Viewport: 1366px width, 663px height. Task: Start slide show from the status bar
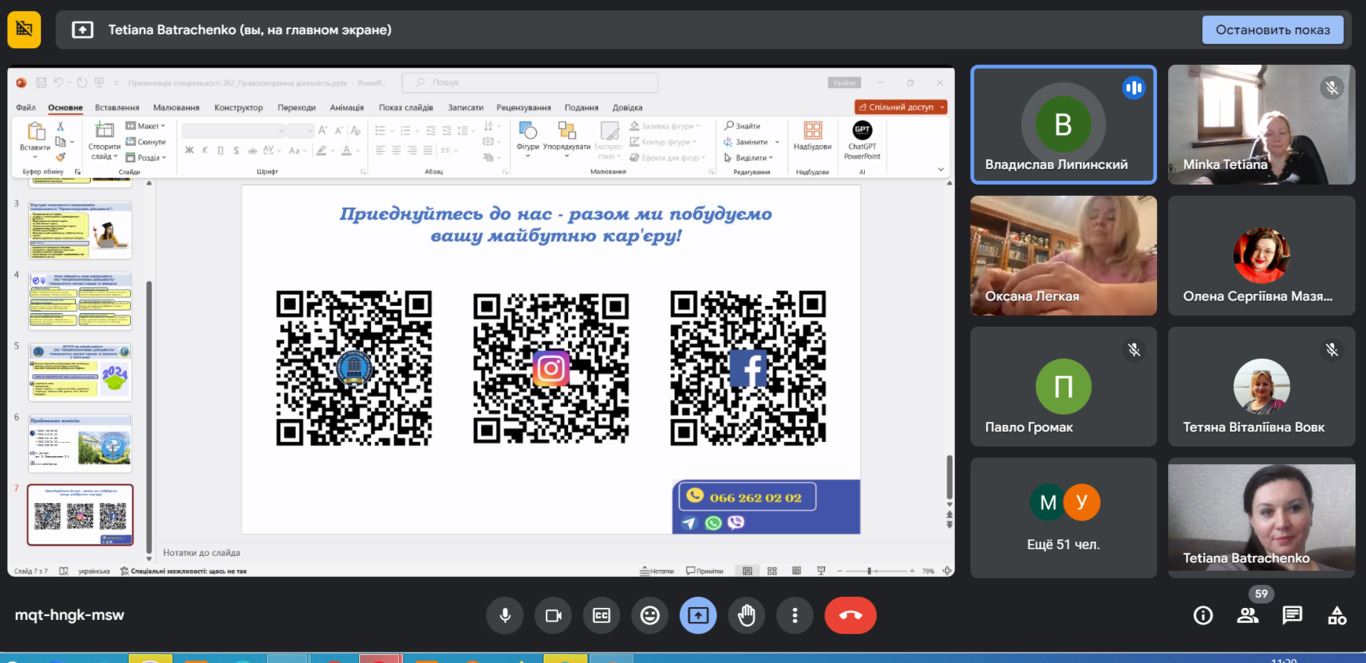coord(821,571)
